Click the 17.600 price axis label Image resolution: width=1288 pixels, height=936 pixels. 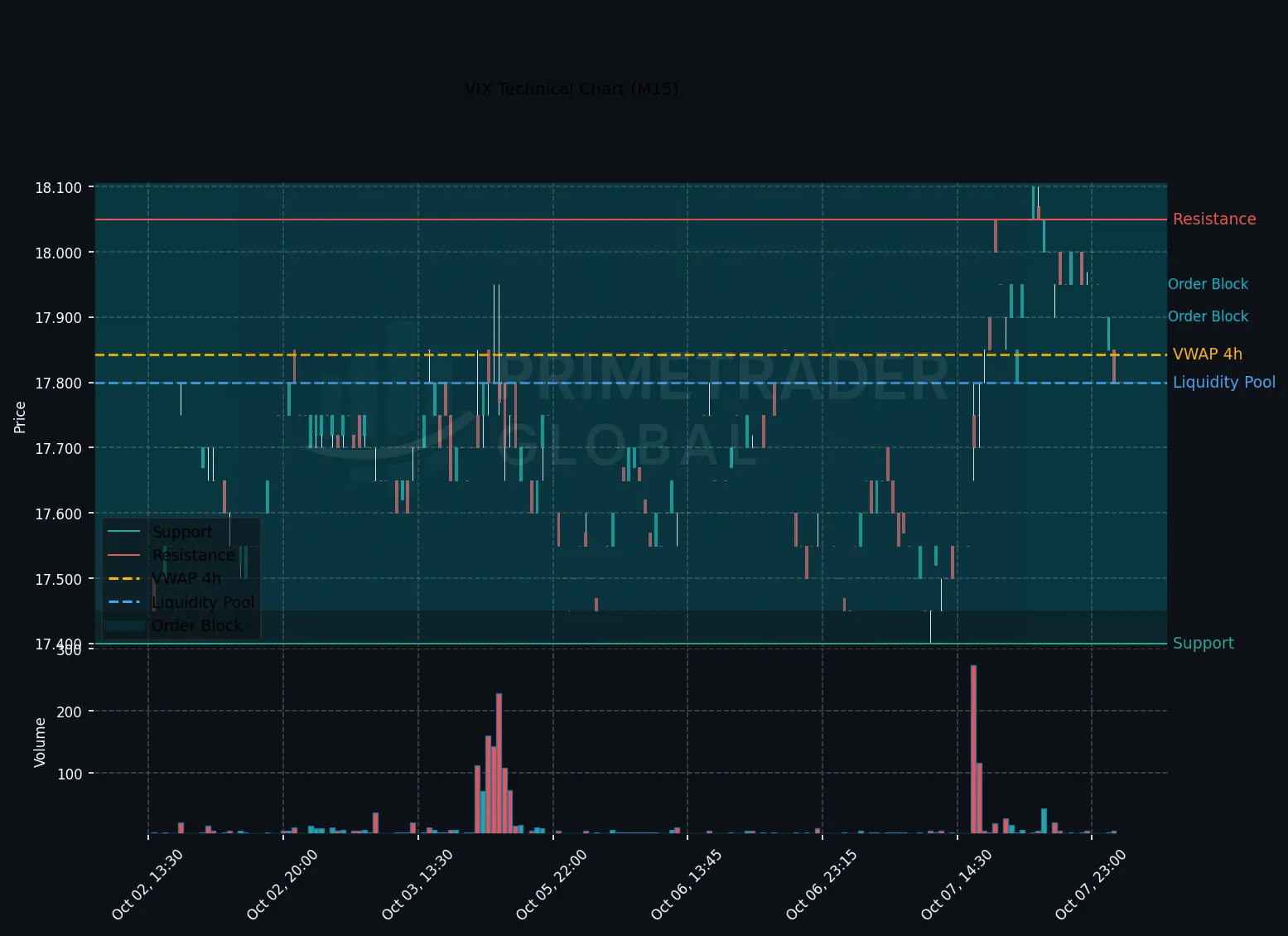pyautogui.click(x=58, y=514)
